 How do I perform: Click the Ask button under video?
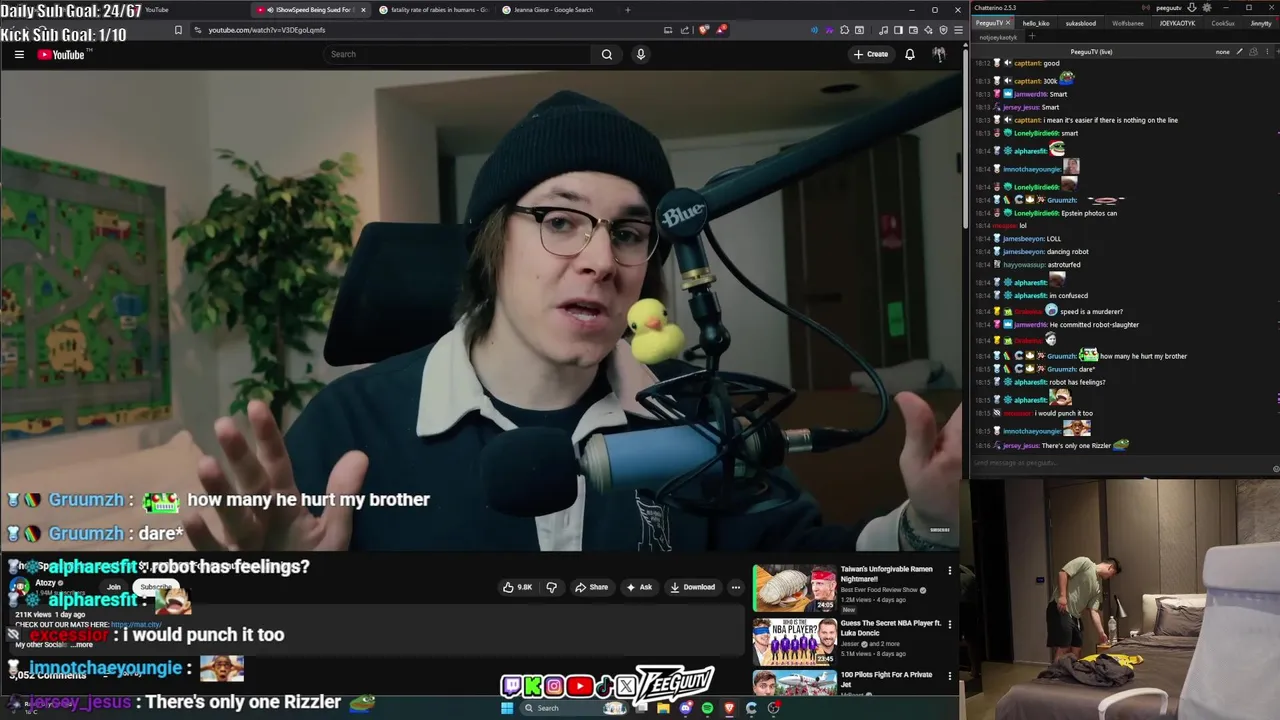tap(639, 587)
